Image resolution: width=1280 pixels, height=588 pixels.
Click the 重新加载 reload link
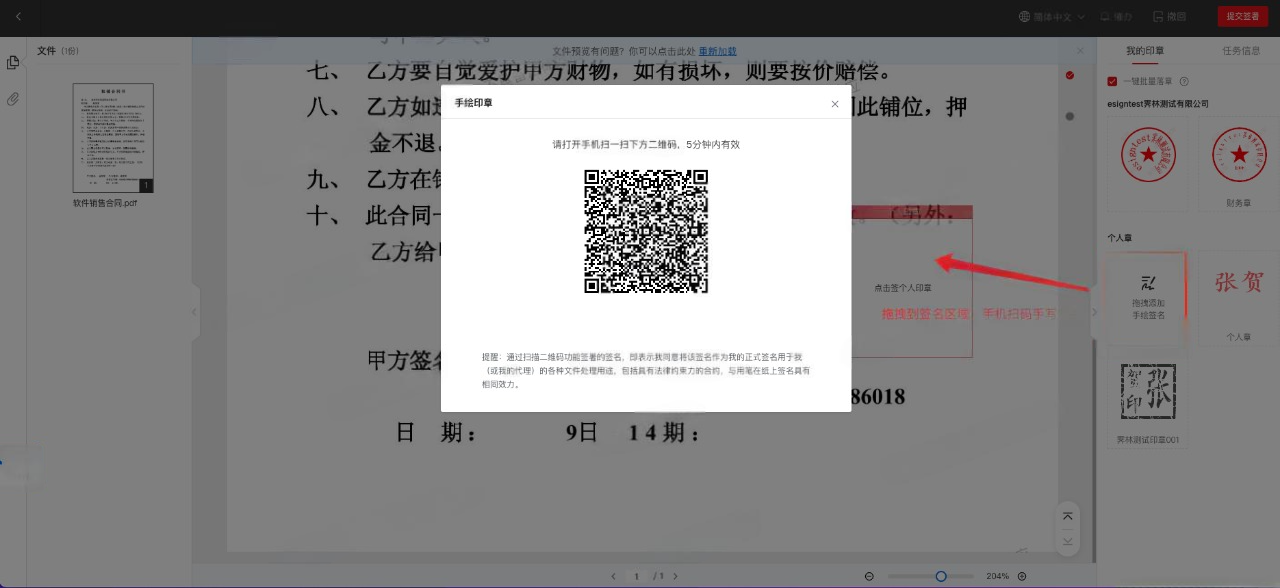pos(718,51)
